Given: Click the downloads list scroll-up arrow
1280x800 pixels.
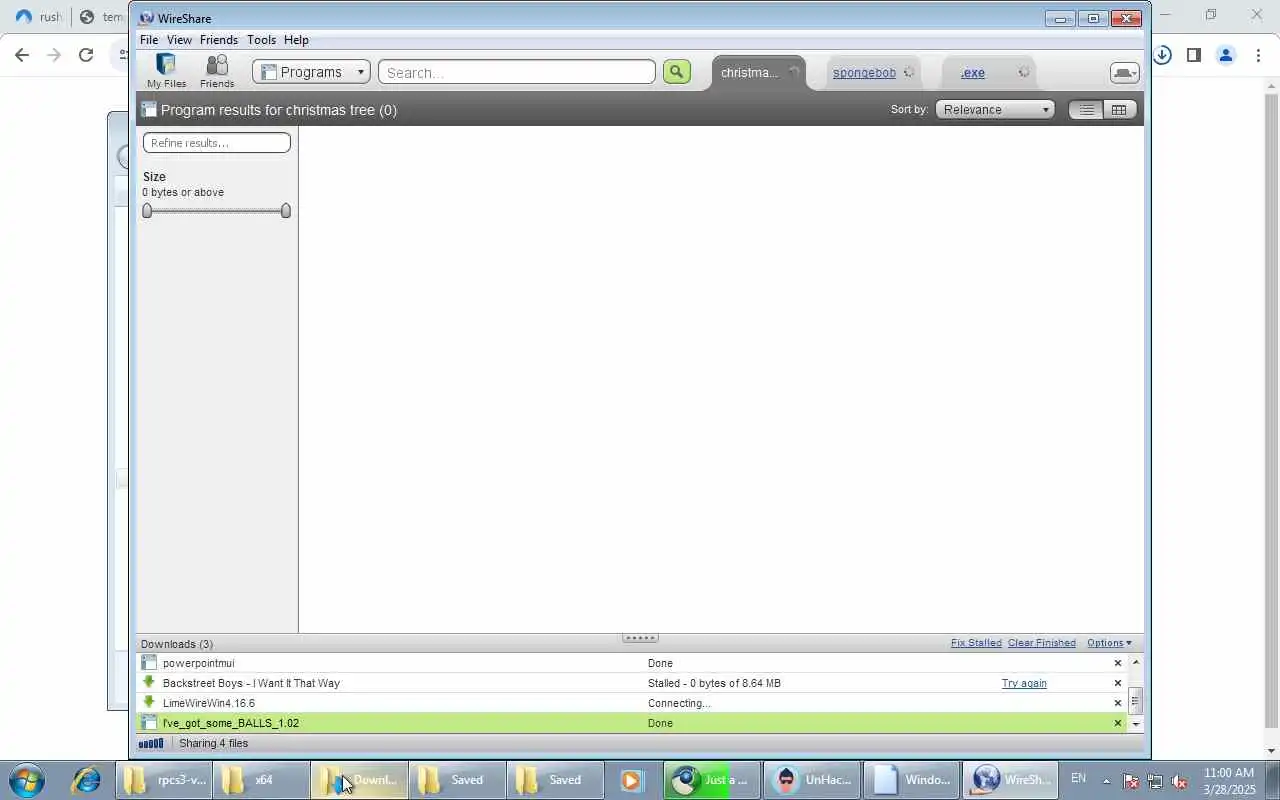Looking at the screenshot, I should (x=1135, y=663).
